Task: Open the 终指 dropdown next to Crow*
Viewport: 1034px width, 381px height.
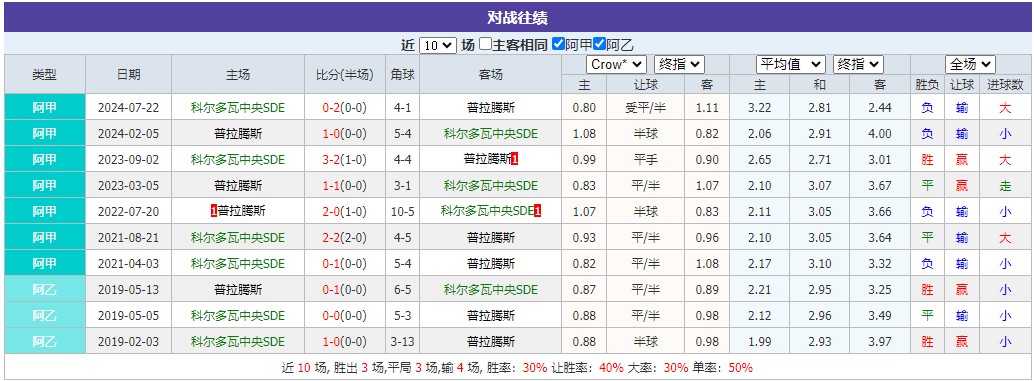Action: (x=679, y=65)
